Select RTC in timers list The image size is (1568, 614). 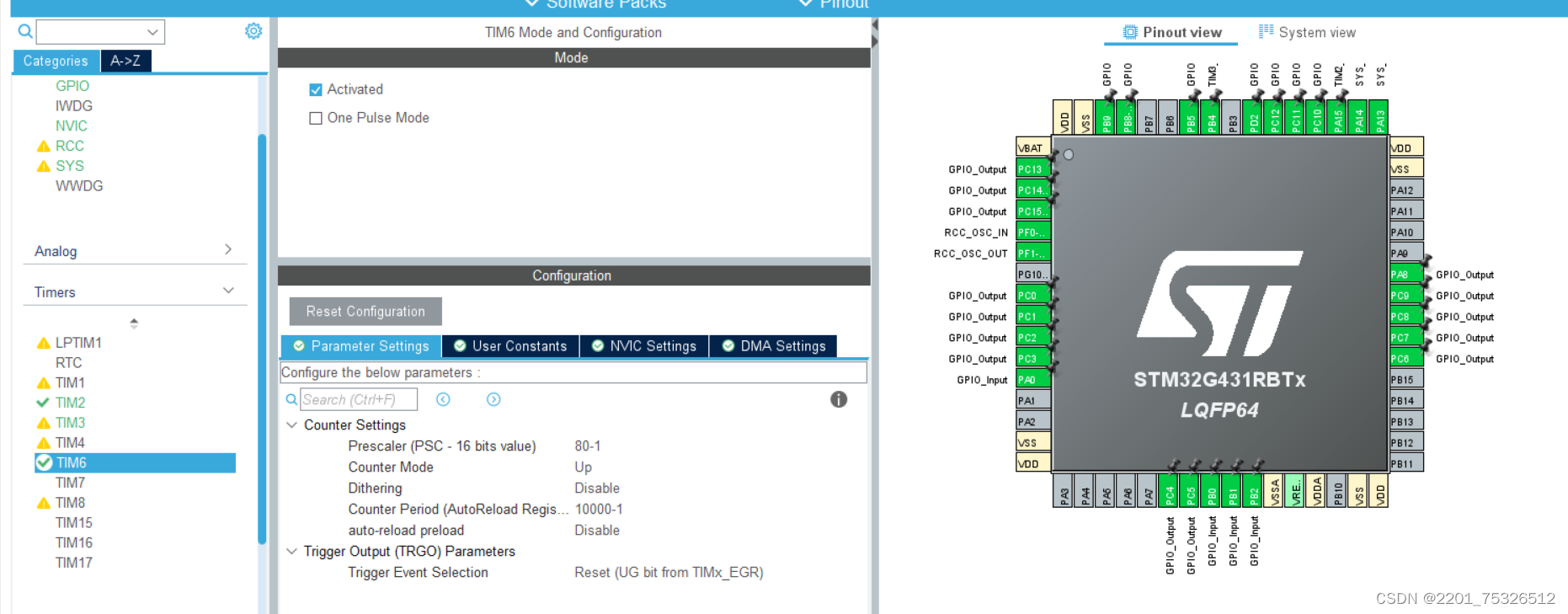(69, 363)
